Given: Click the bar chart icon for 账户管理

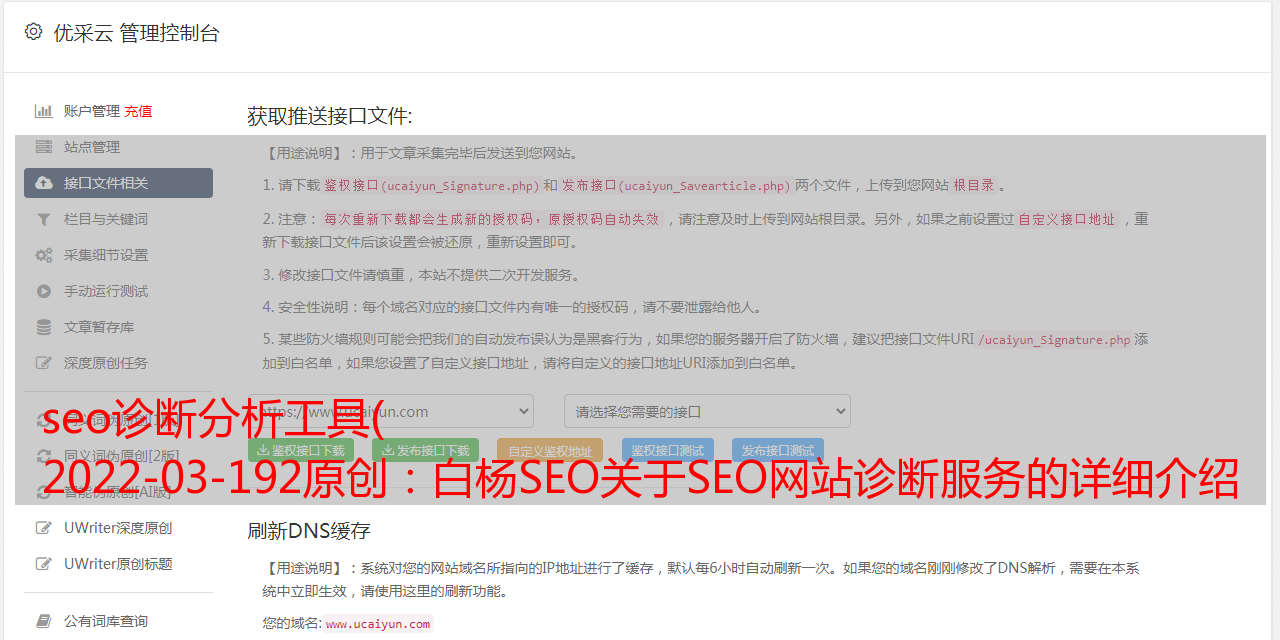Looking at the screenshot, I should (44, 111).
